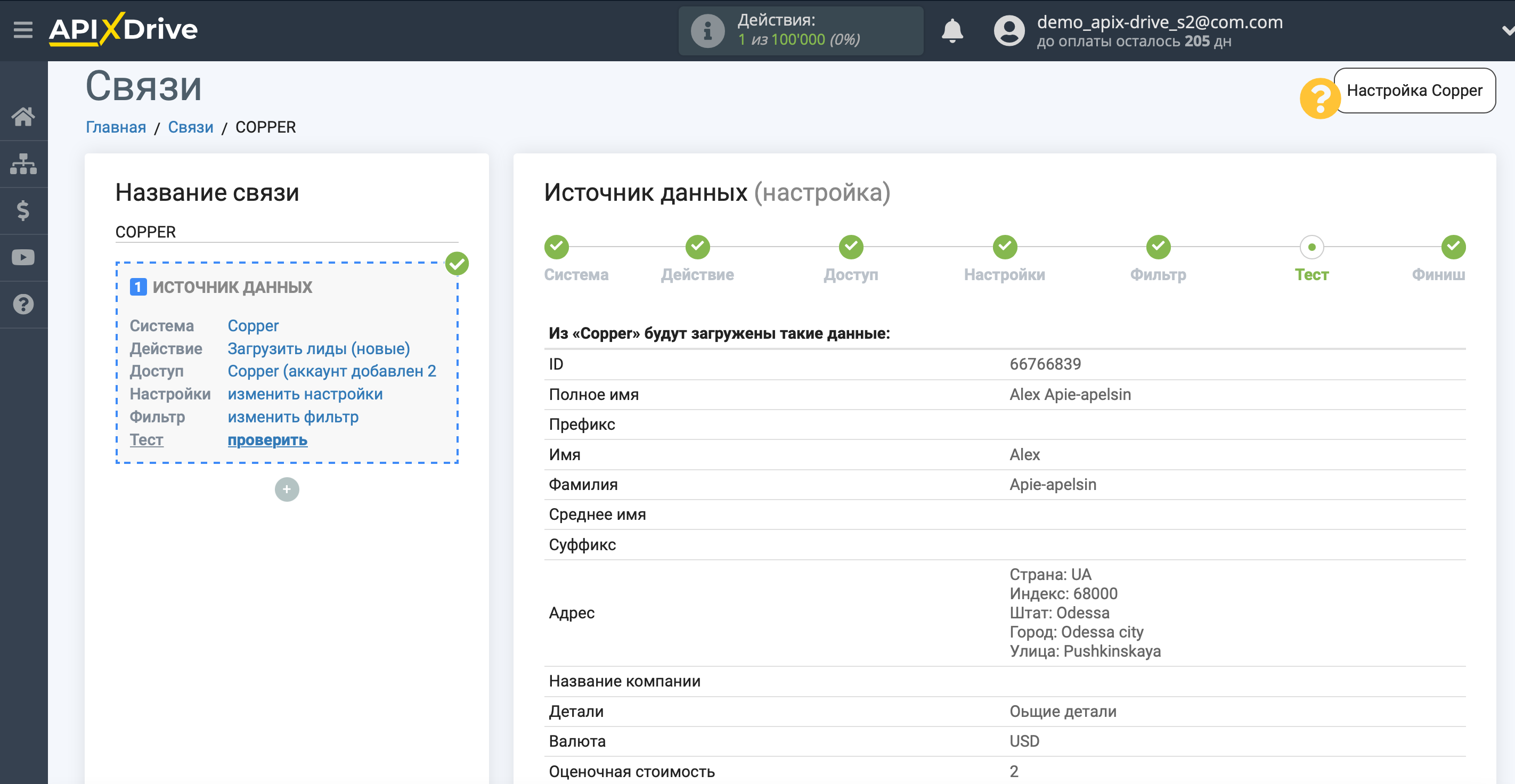Open the billing dollar icon in the sidebar

(x=23, y=210)
